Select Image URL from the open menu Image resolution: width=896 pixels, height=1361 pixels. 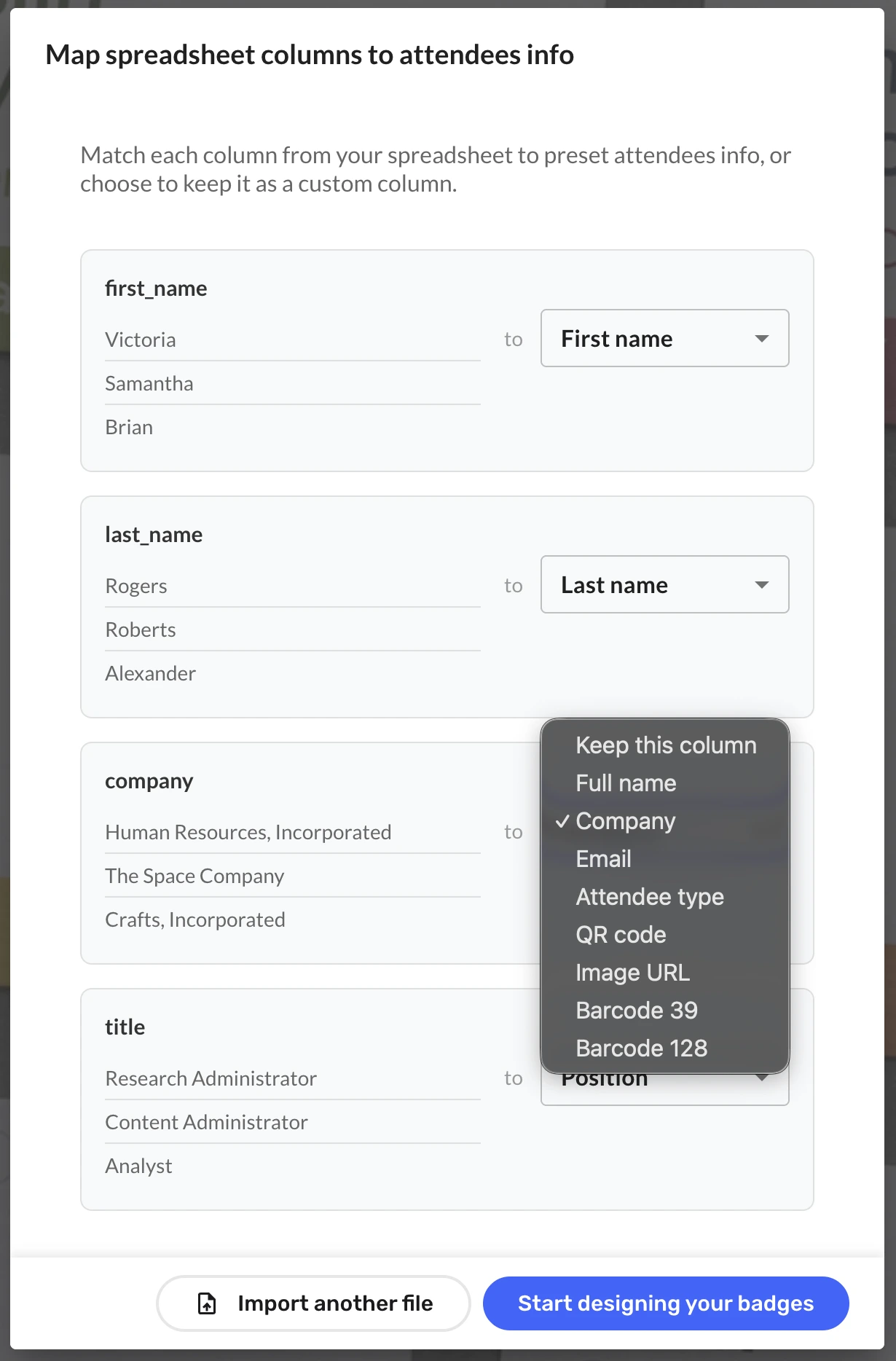coord(632,973)
